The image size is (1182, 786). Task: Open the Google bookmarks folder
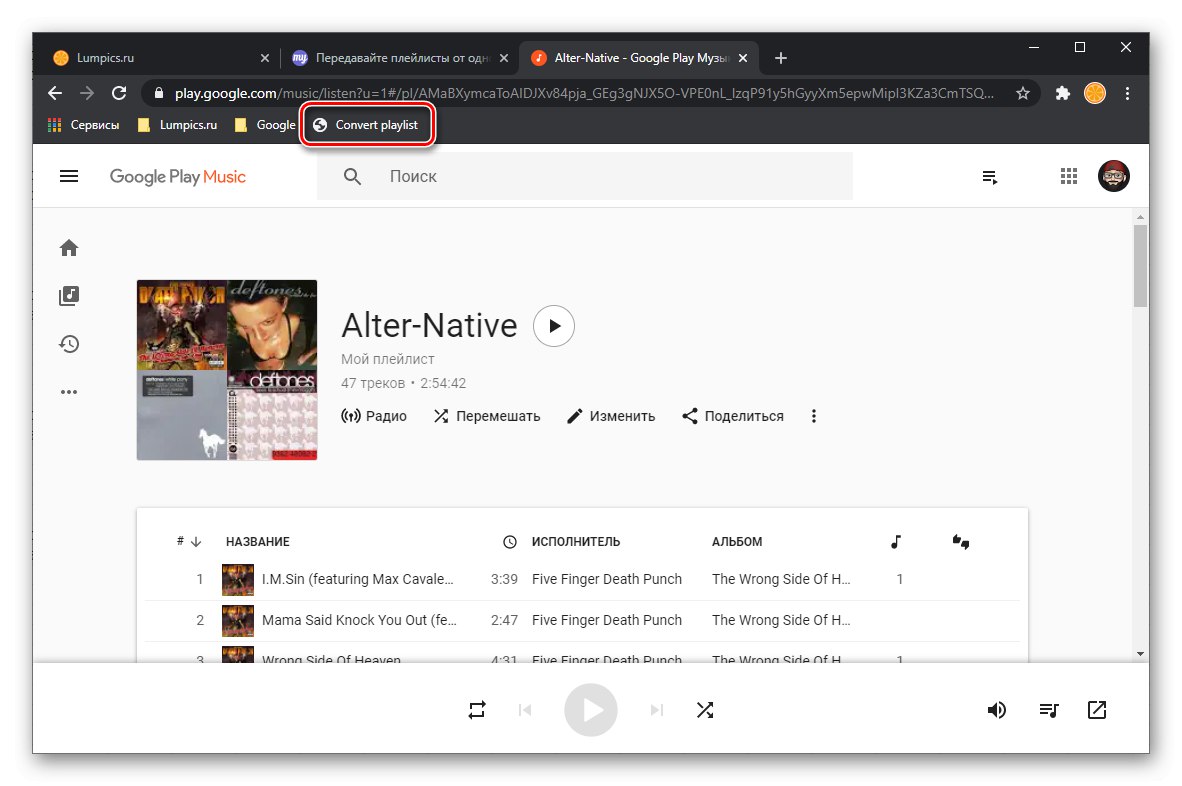(265, 125)
